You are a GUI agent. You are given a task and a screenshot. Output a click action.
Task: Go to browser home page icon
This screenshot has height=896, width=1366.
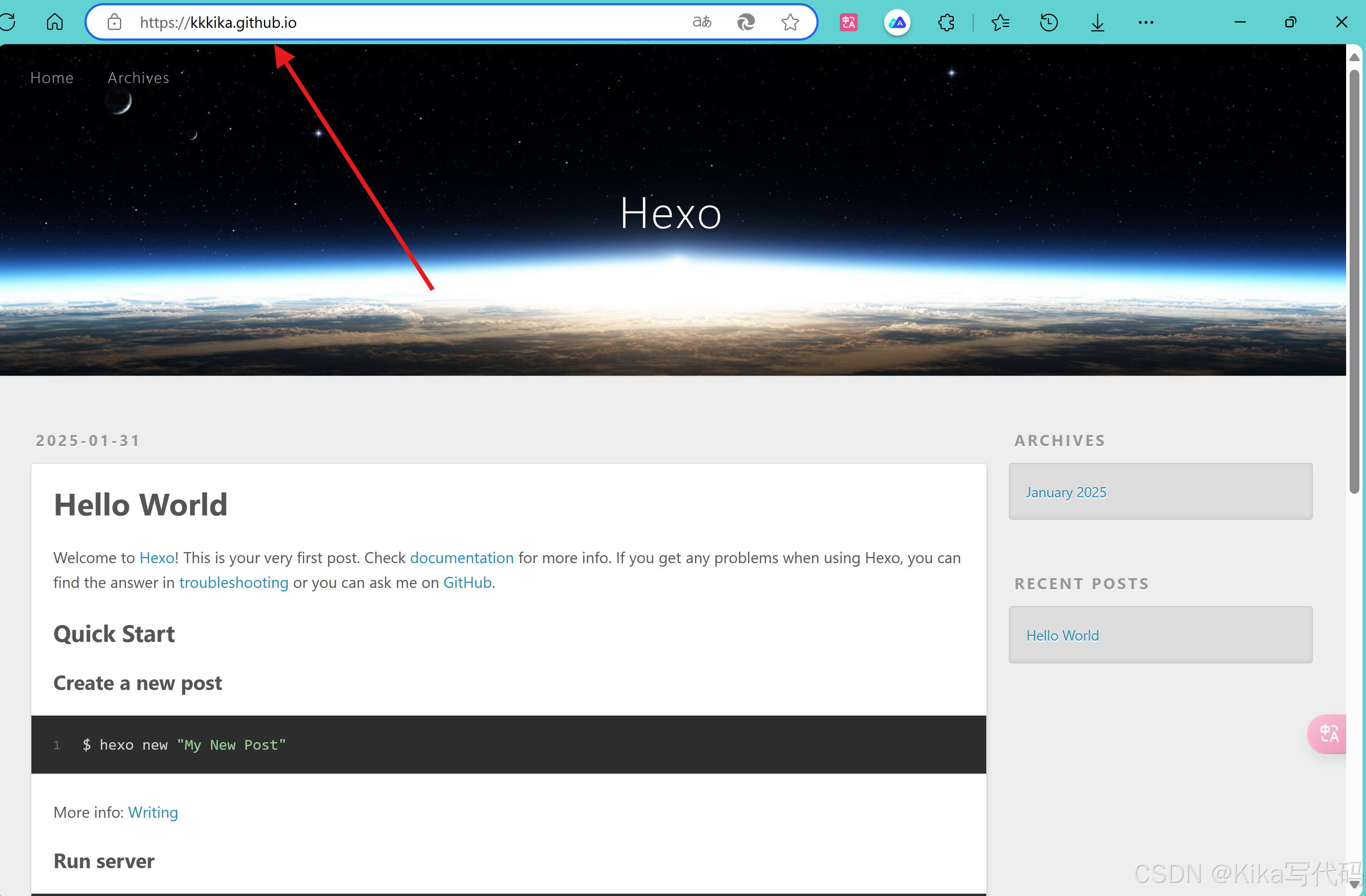click(x=55, y=23)
